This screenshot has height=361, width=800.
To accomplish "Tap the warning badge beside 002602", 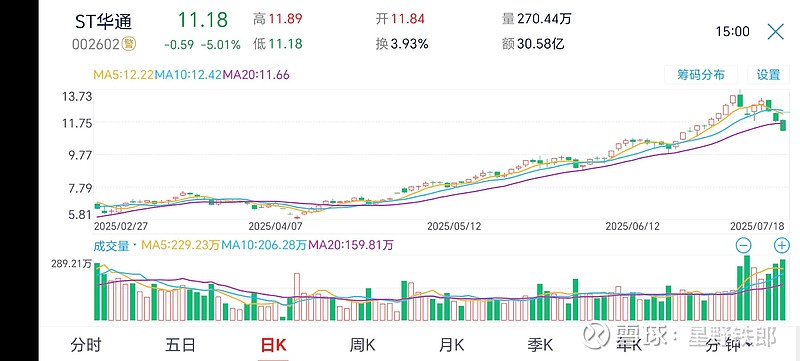I will click(x=130, y=44).
